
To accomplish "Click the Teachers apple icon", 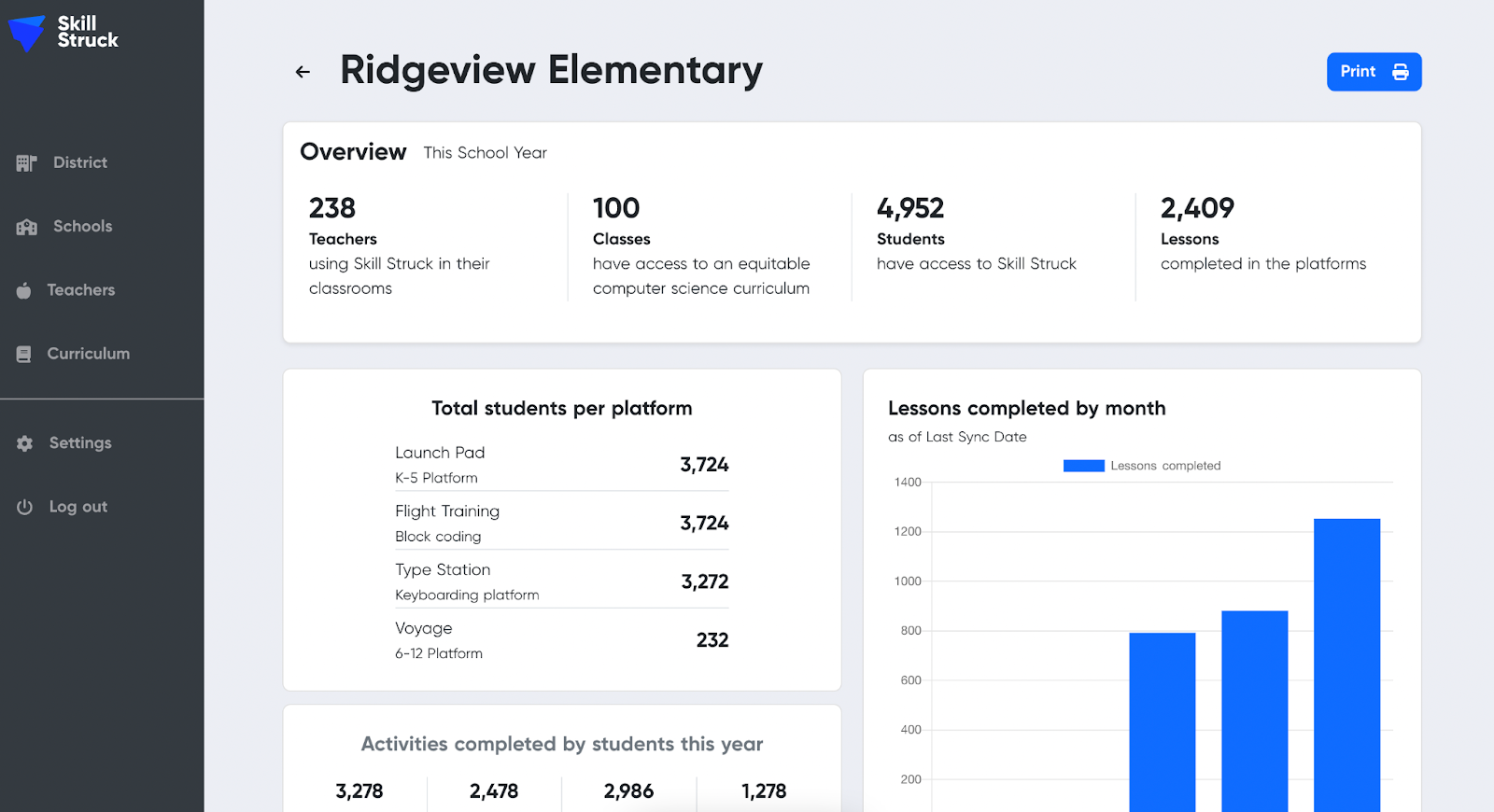I will pos(23,290).
